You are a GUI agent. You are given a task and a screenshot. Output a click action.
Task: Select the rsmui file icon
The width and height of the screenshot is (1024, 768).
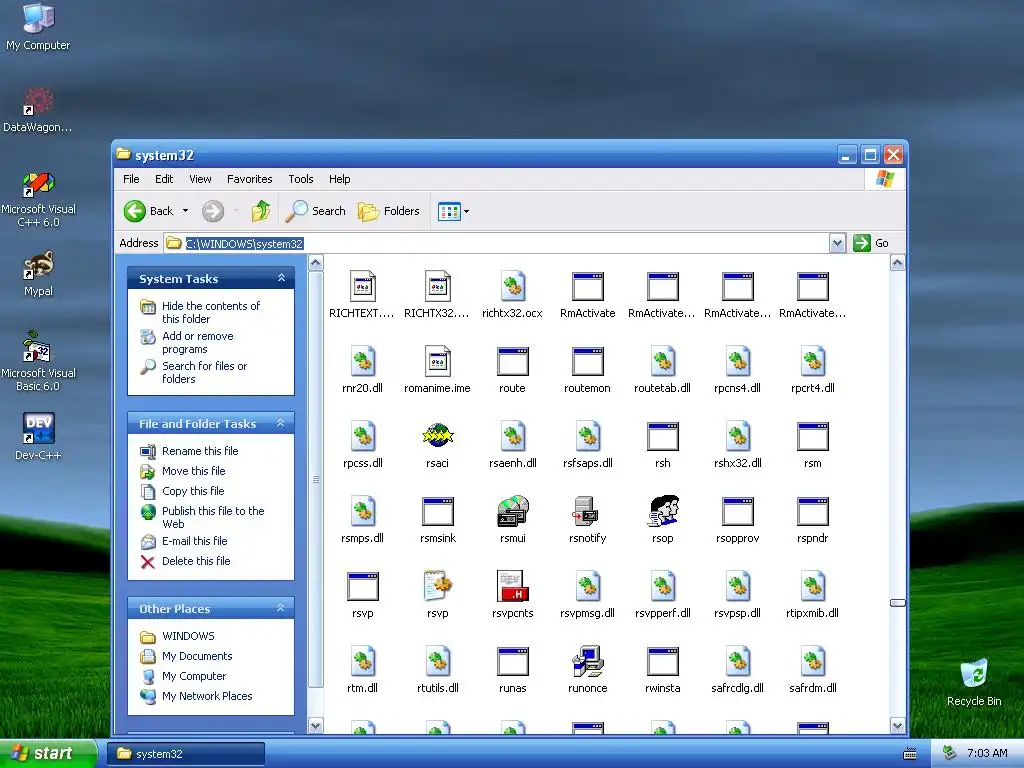click(513, 511)
